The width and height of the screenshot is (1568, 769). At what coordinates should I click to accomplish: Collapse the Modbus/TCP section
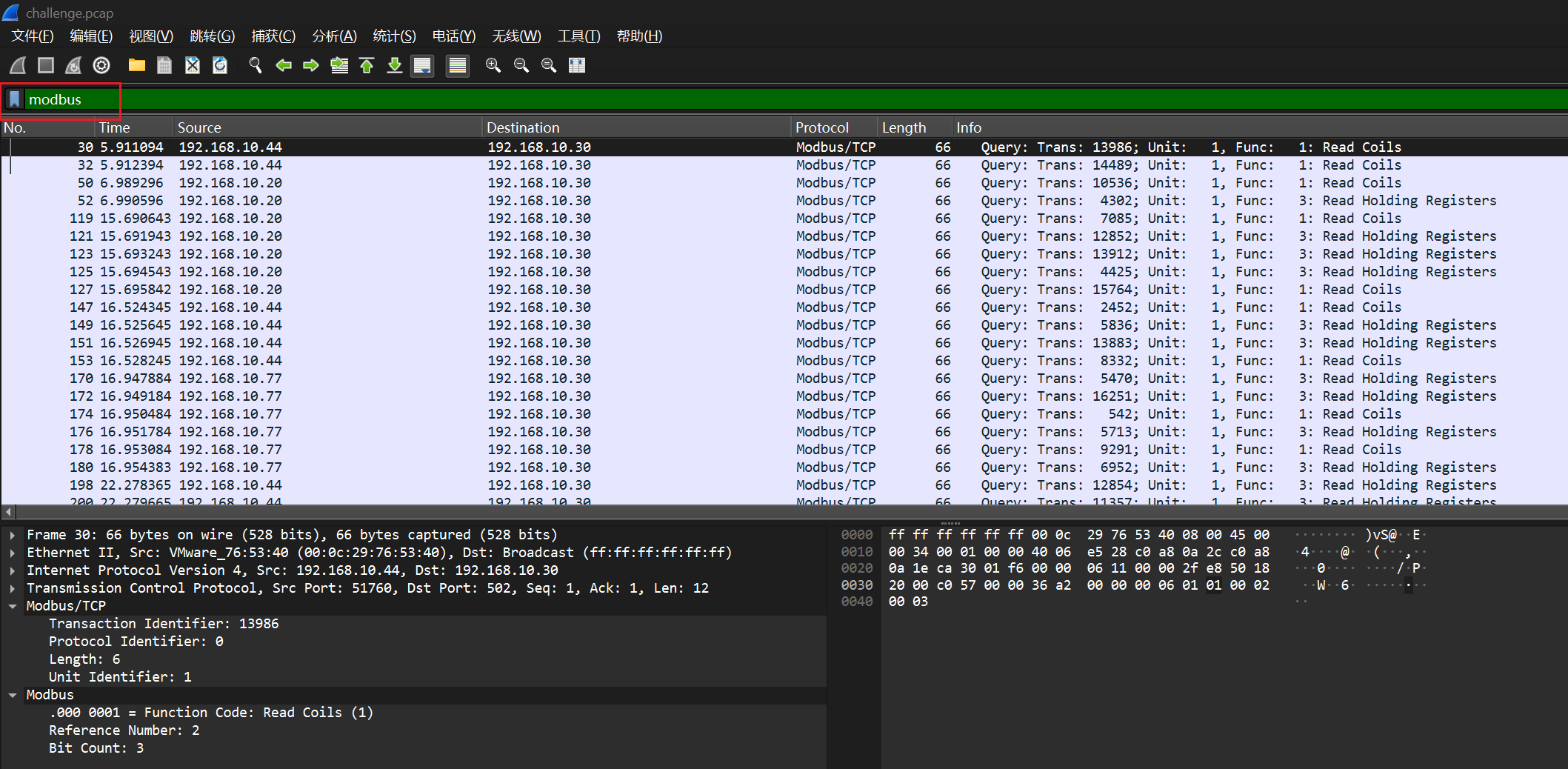13,606
